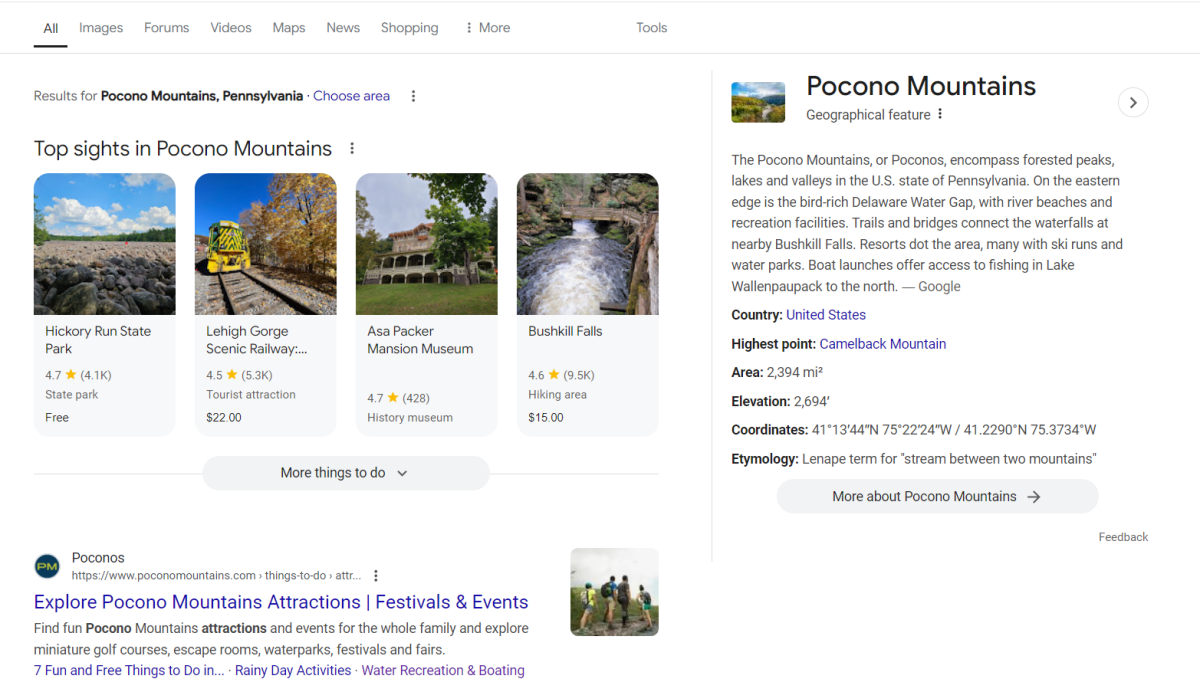Click the poconomountains.com URL breadcrumb
Viewport: 1200px width, 692px height.
coord(216,576)
